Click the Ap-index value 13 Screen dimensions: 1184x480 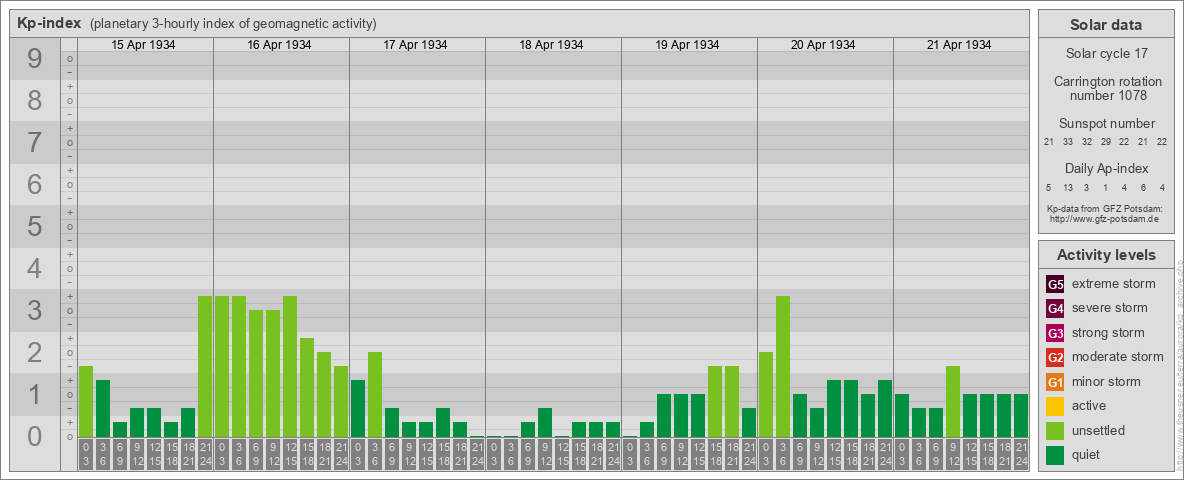point(1068,187)
